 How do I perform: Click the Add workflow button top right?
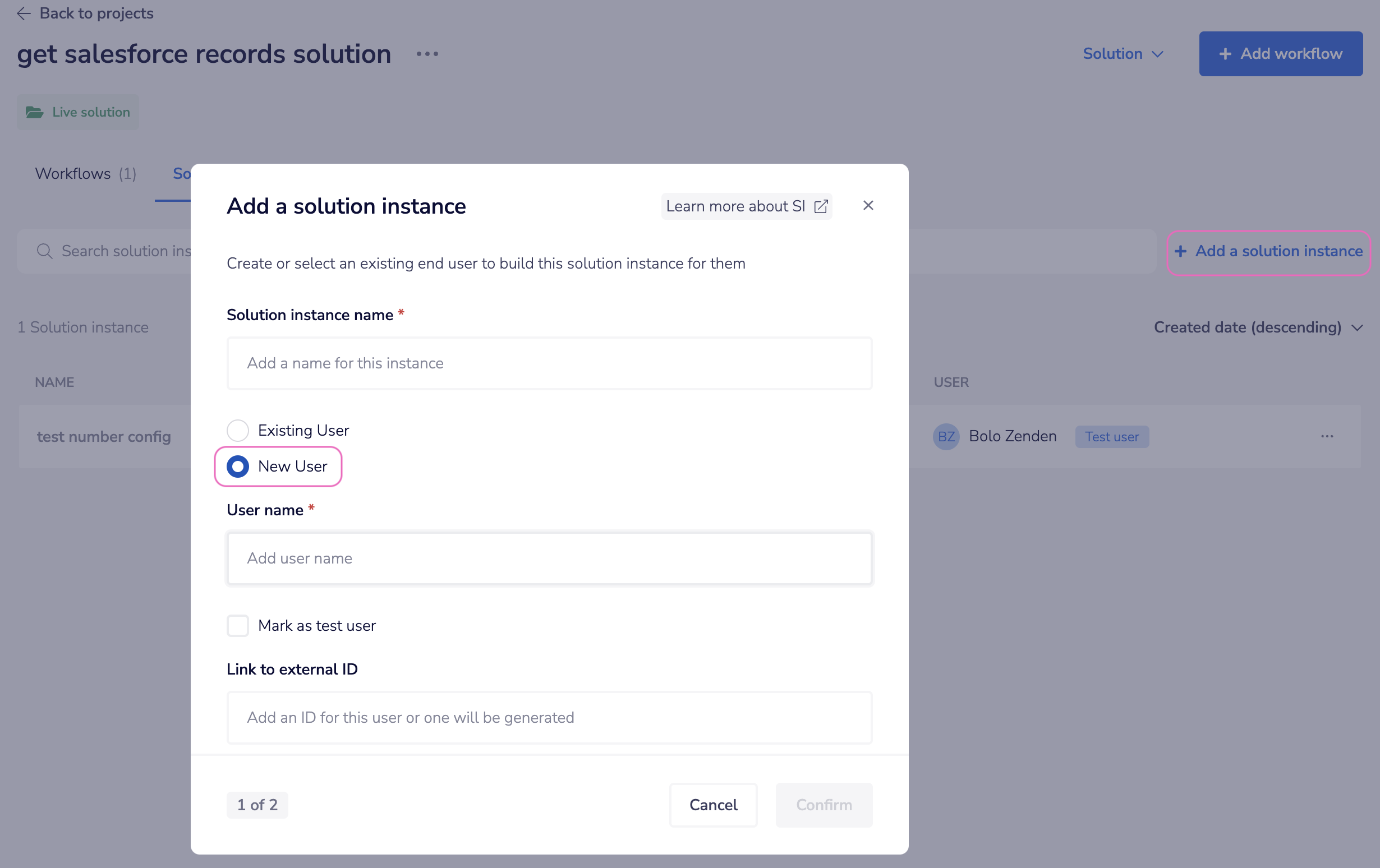(x=1281, y=53)
